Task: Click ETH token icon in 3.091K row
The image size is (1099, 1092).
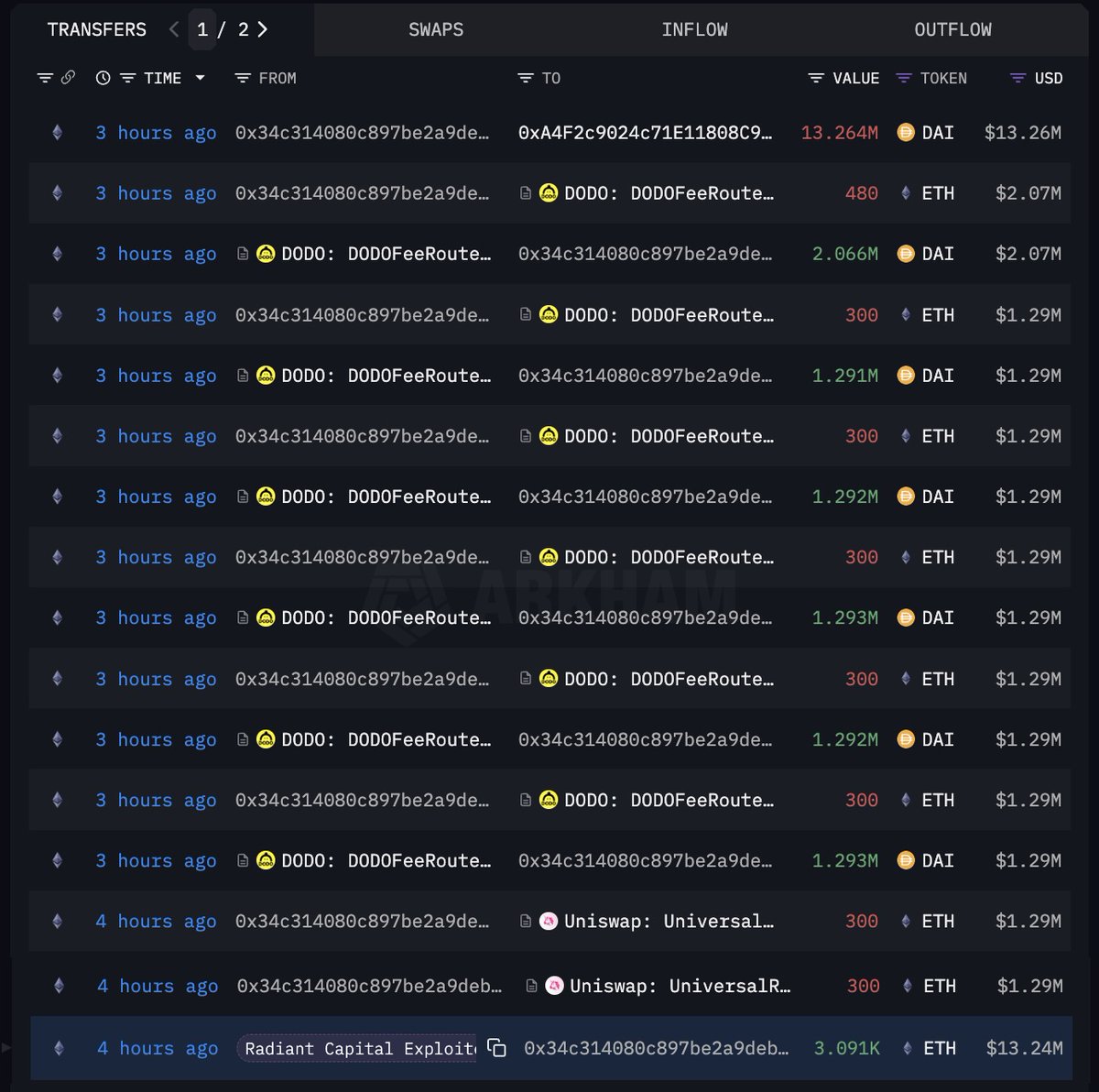Action: pyautogui.click(x=908, y=1048)
